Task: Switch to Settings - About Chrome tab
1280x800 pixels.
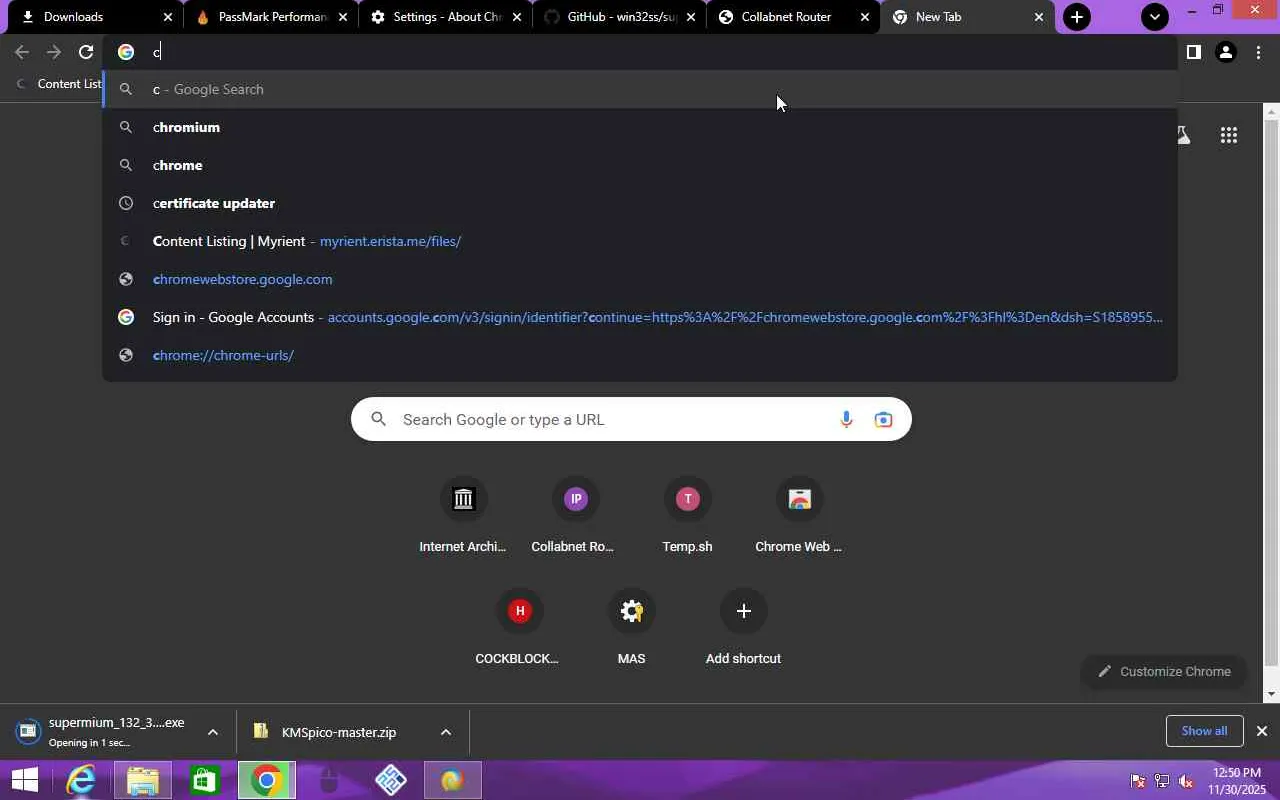Action: tap(445, 17)
